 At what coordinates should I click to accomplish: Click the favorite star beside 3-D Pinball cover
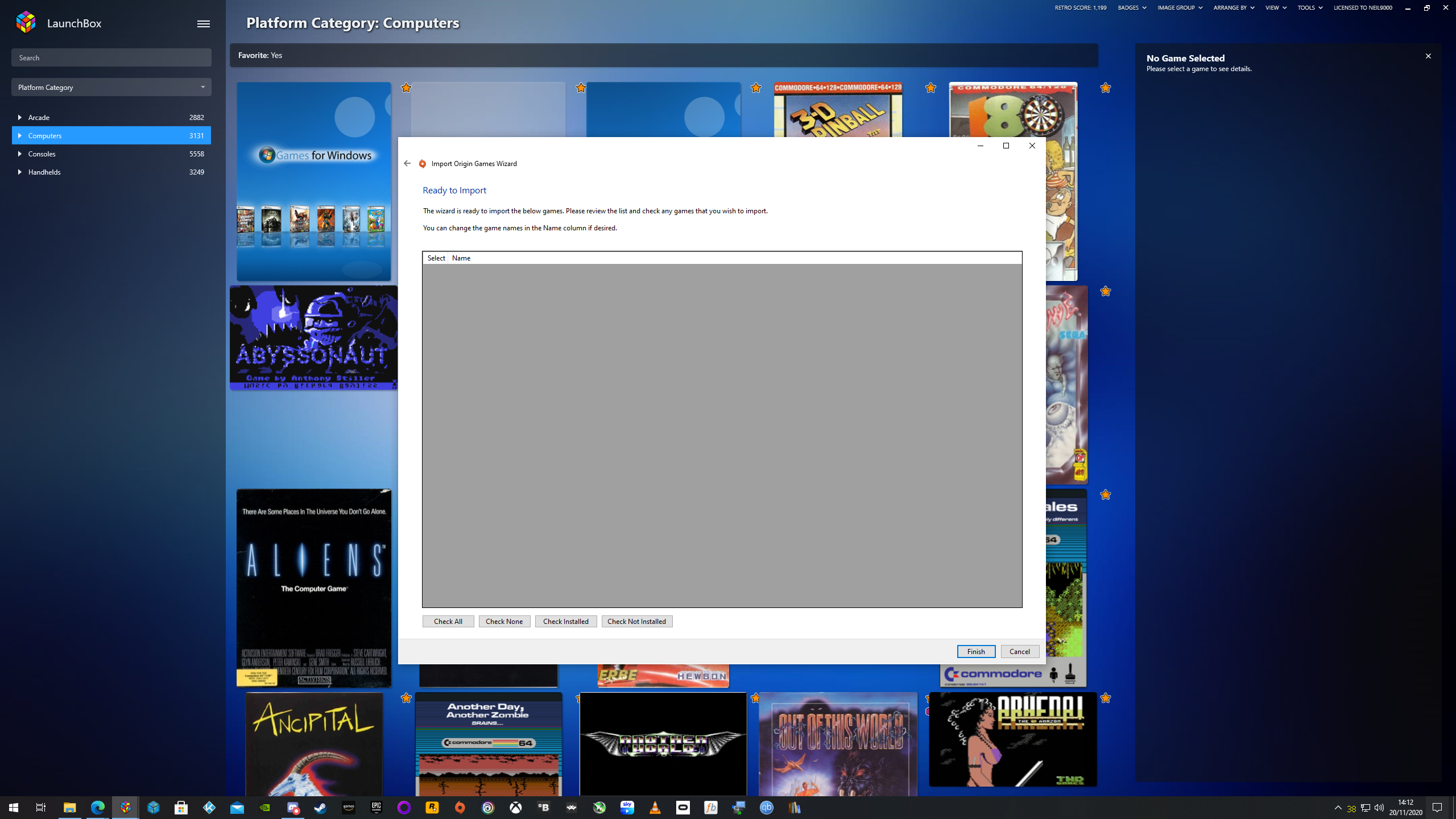coord(930,88)
